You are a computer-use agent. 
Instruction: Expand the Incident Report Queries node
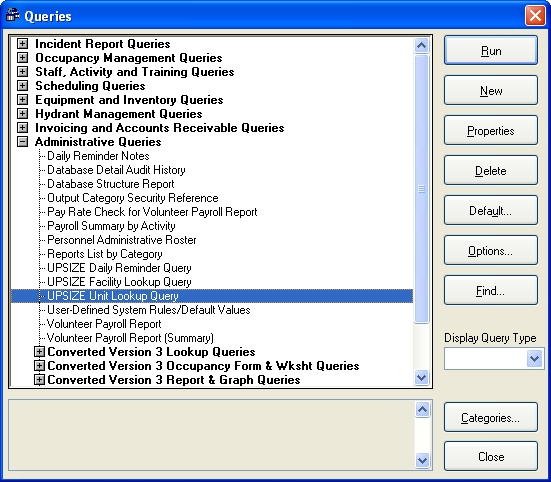[x=22, y=44]
